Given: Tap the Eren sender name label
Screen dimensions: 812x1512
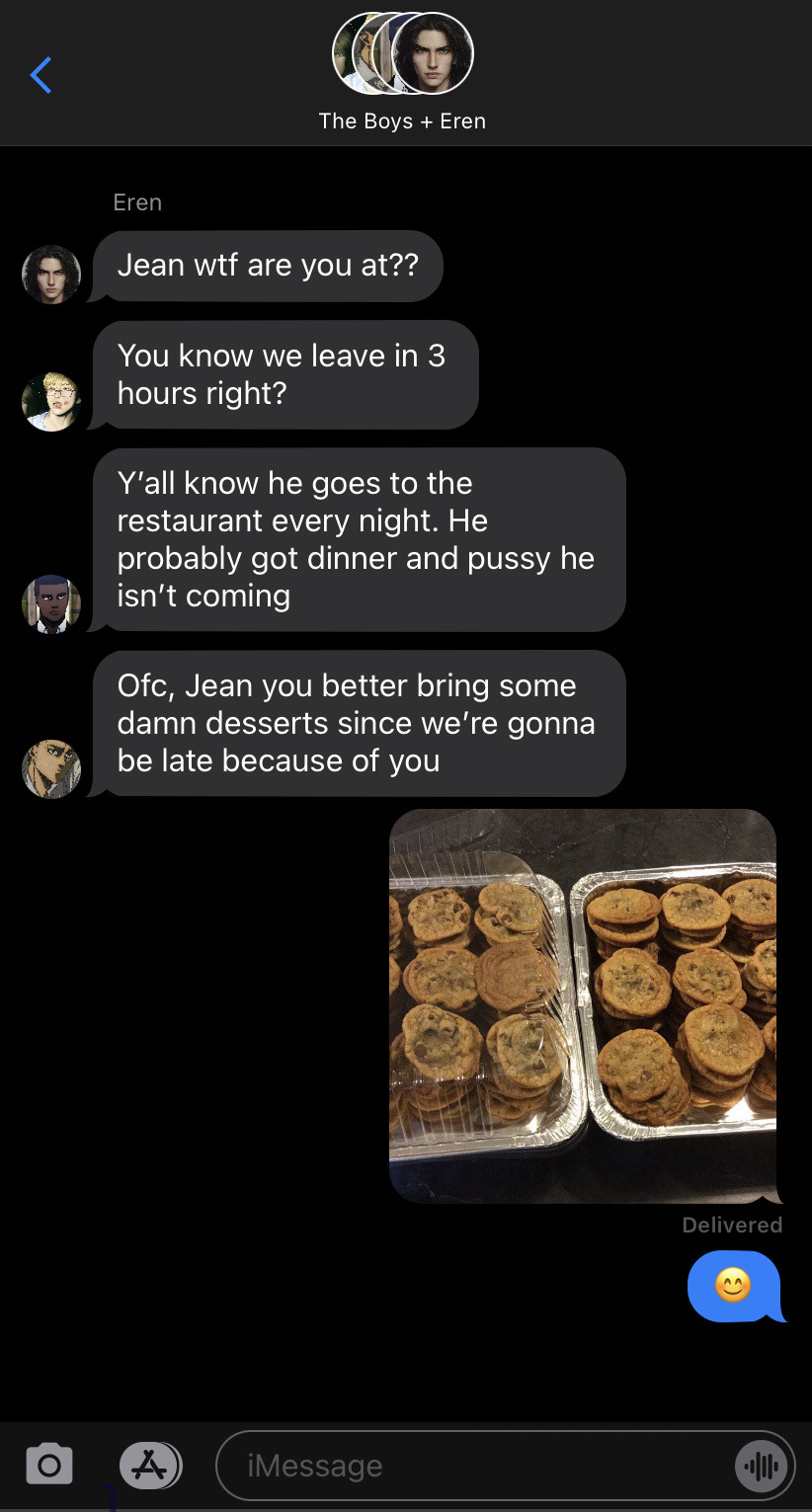Looking at the screenshot, I should (137, 202).
